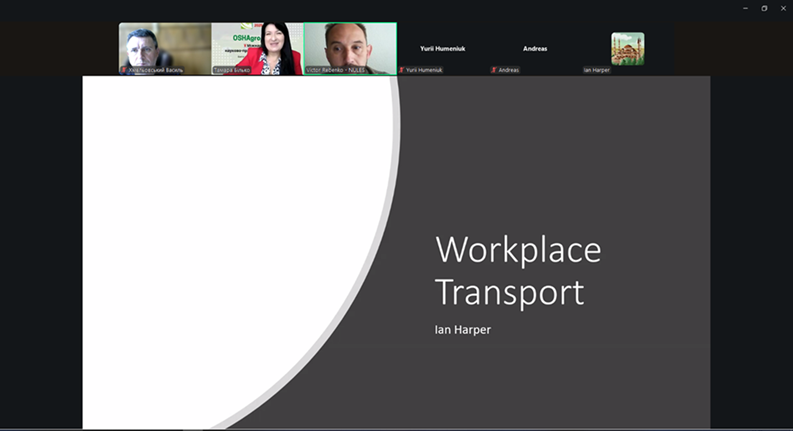
Task: Restore down the meeting window
Action: tap(764, 8)
